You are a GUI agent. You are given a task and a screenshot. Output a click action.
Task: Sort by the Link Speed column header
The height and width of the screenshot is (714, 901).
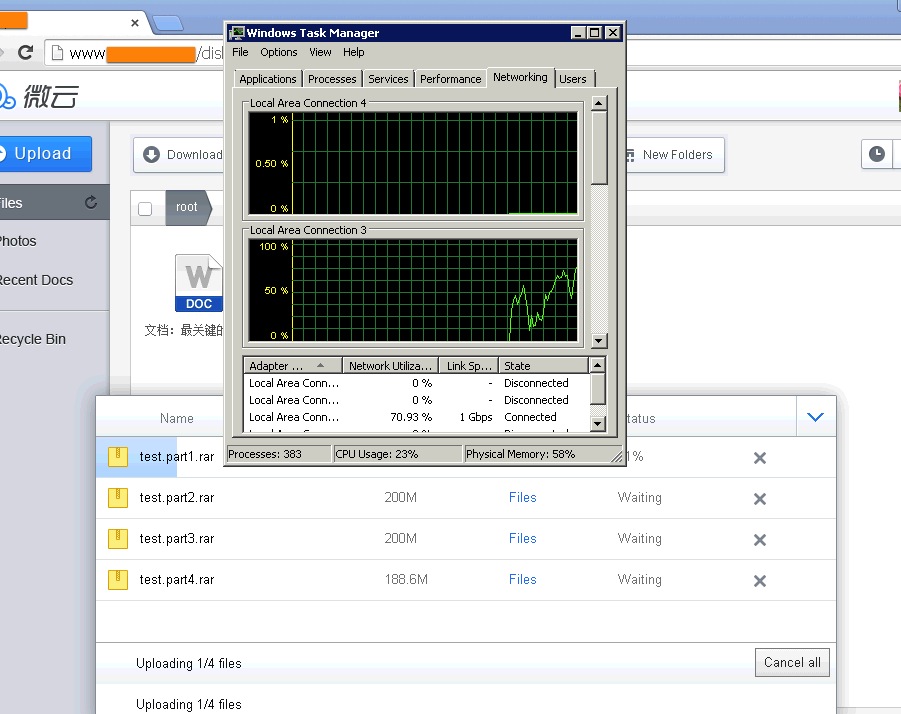pos(469,366)
